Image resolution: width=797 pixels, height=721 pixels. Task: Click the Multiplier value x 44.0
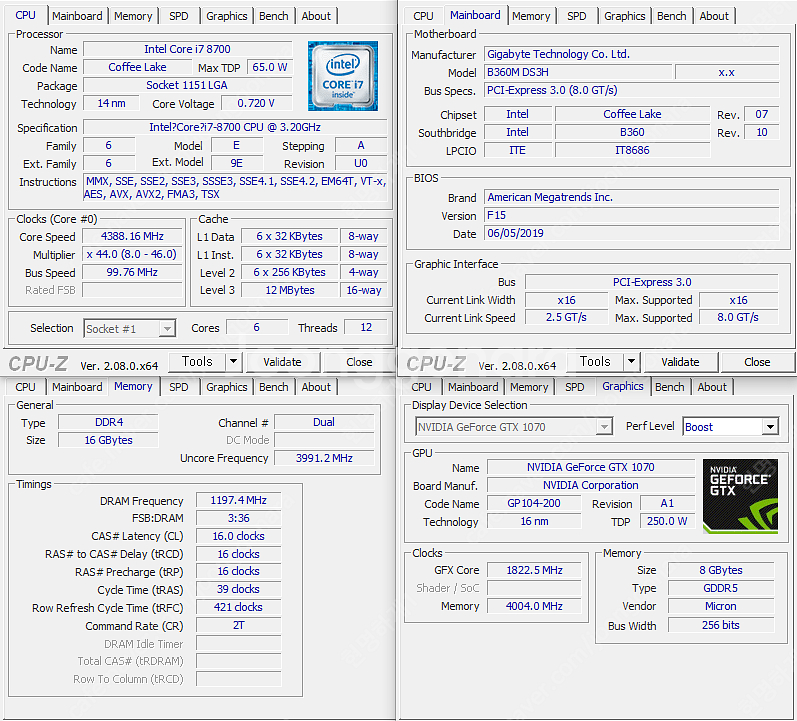(132, 254)
